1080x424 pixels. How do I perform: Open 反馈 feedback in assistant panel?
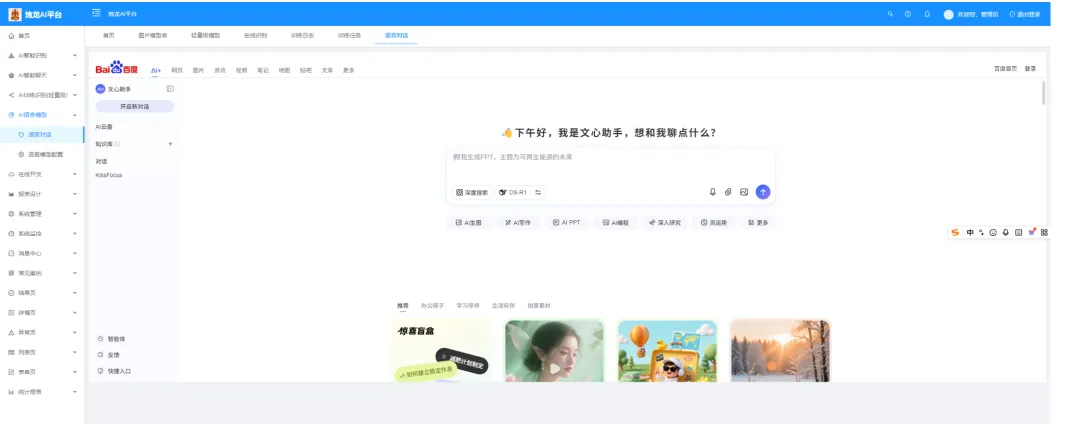coord(108,355)
